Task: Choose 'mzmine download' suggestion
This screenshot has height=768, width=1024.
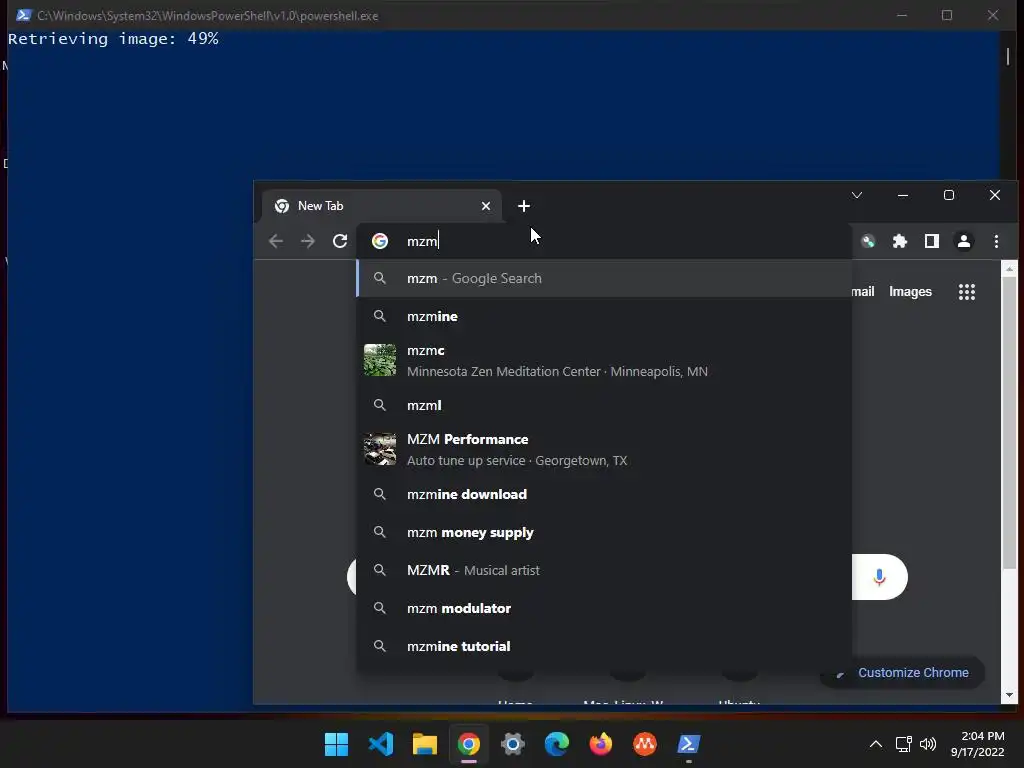Action: [x=604, y=494]
